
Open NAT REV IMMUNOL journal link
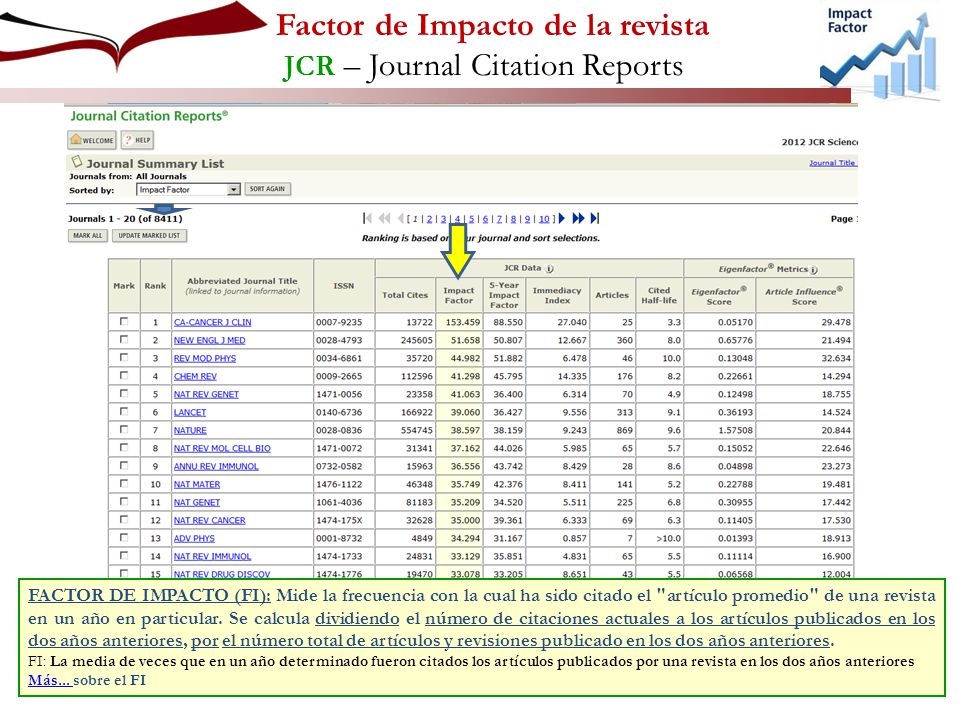click(x=212, y=557)
